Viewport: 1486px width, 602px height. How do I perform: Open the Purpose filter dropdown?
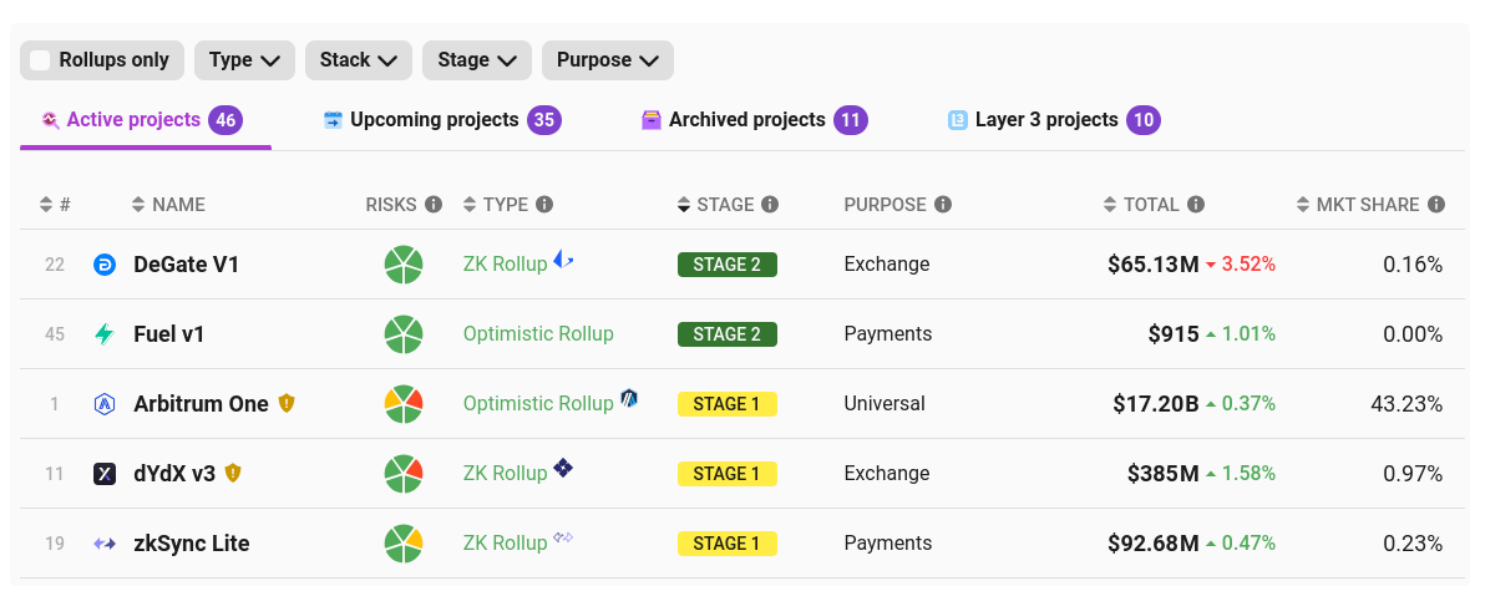coord(607,60)
